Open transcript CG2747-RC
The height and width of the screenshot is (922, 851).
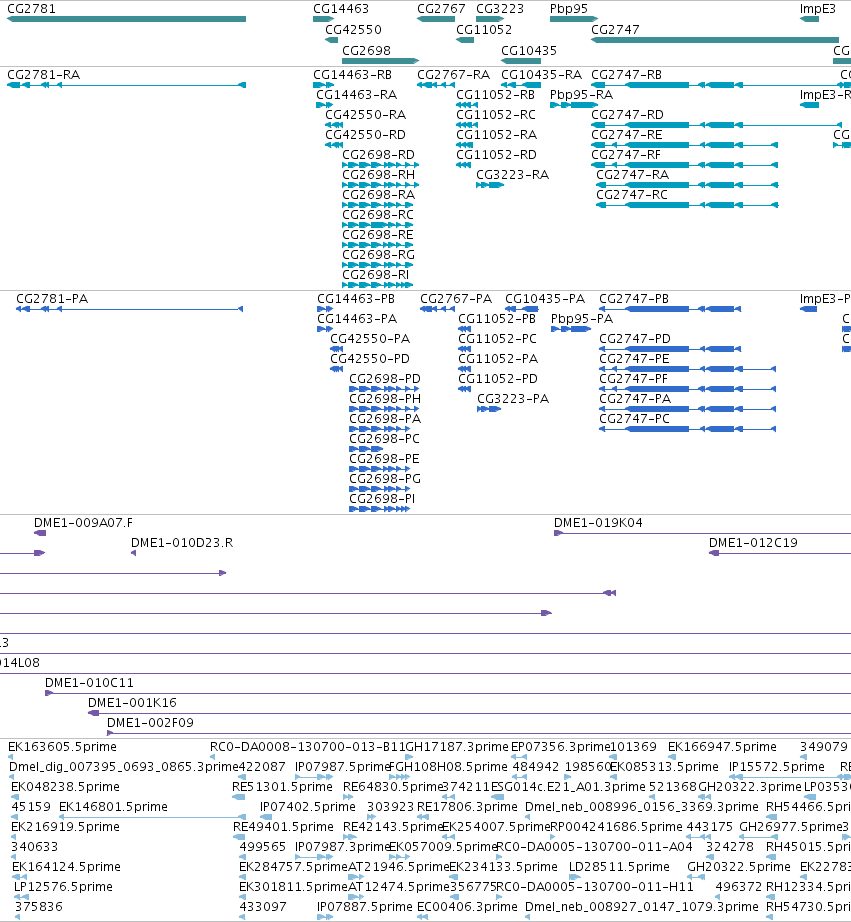pyautogui.click(x=632, y=195)
